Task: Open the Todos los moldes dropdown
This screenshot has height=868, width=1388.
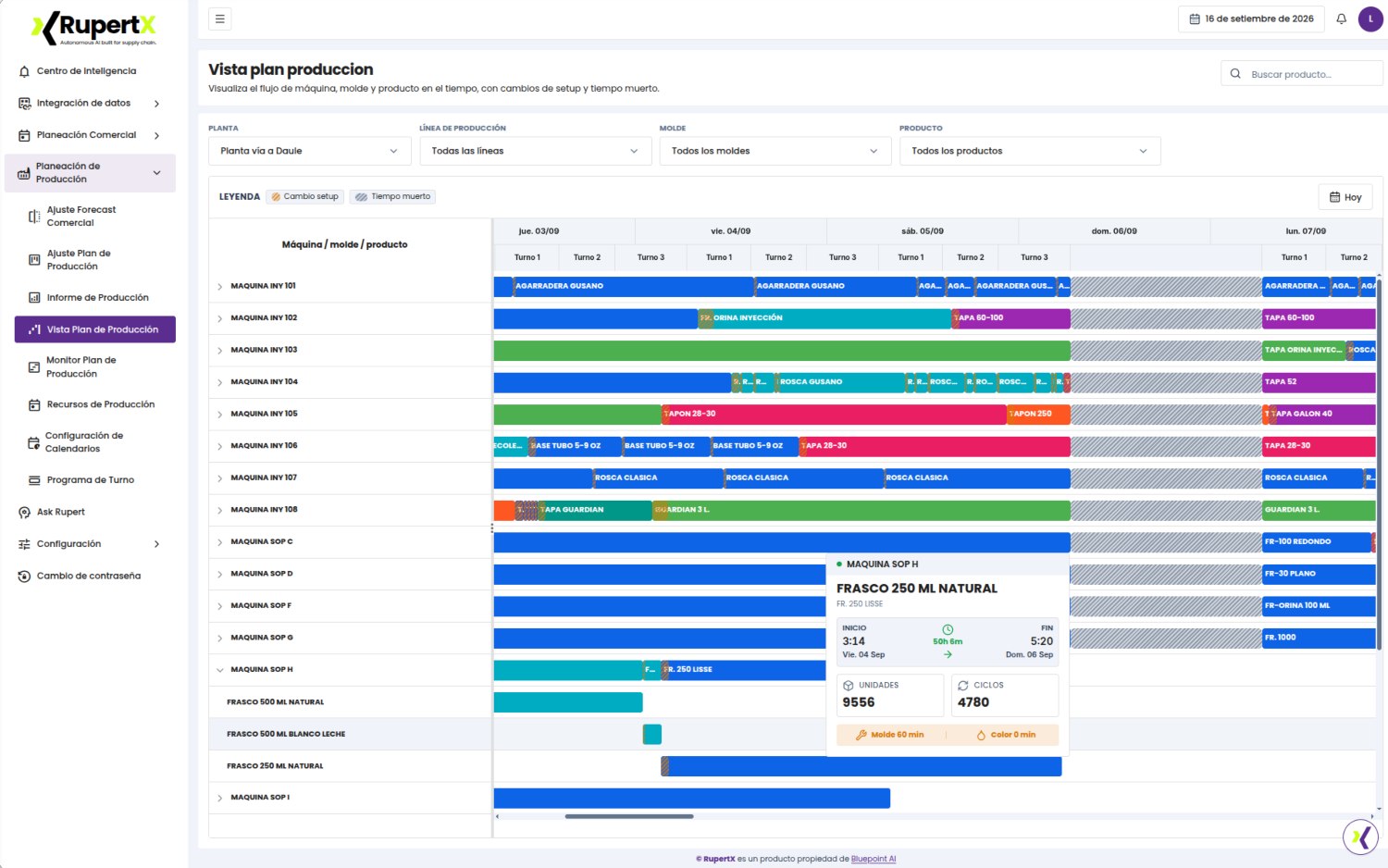Action: [775, 151]
